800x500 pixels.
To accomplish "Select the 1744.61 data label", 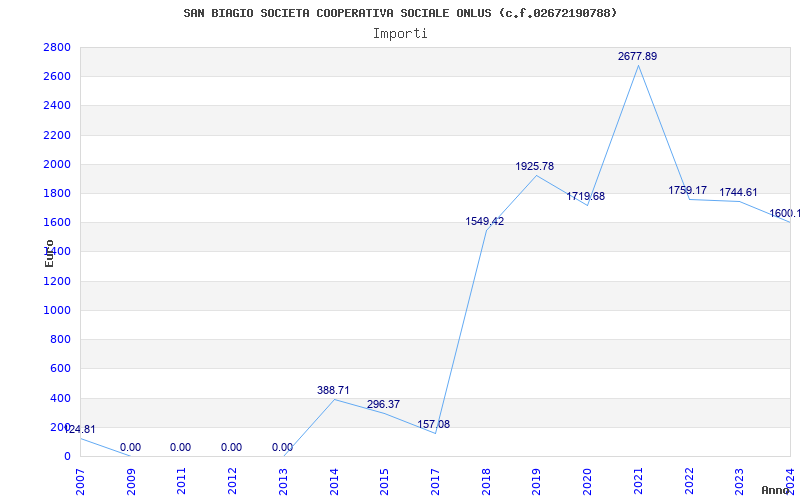I will point(738,192).
